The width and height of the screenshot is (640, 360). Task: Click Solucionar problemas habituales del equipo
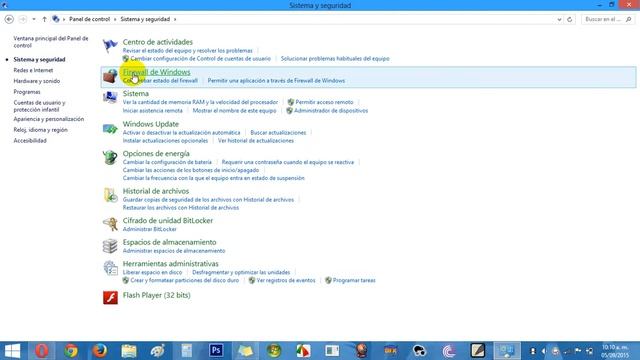335,58
